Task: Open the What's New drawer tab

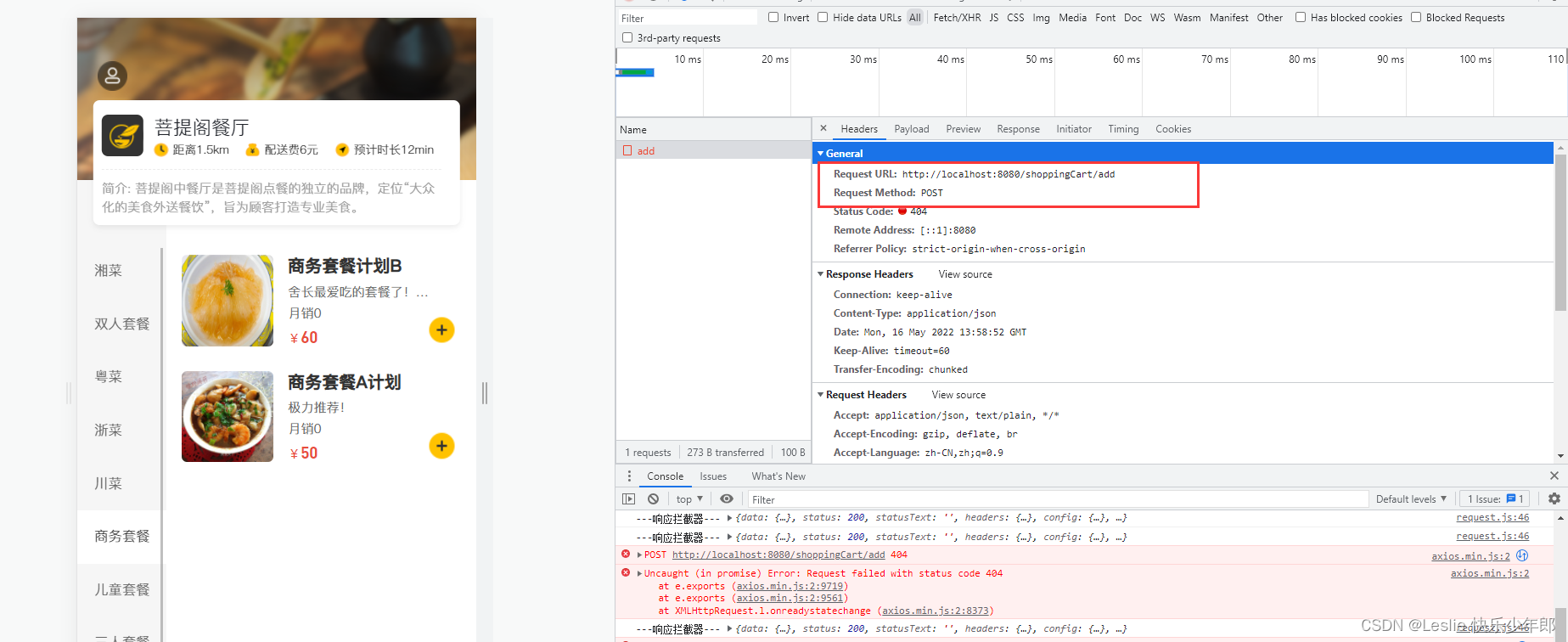Action: click(x=778, y=476)
